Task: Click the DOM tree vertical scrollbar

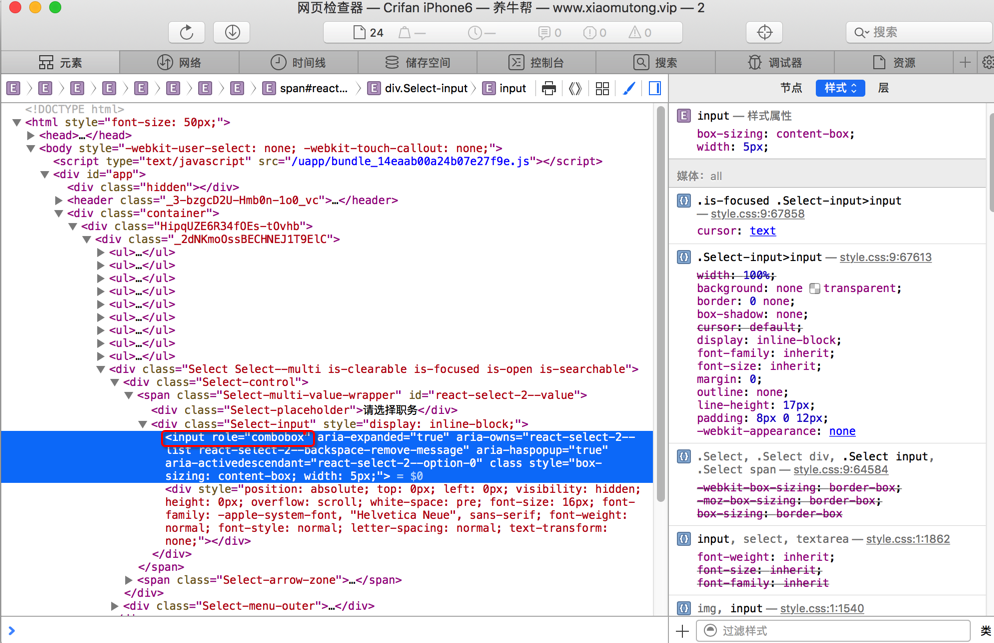Action: tap(660, 304)
